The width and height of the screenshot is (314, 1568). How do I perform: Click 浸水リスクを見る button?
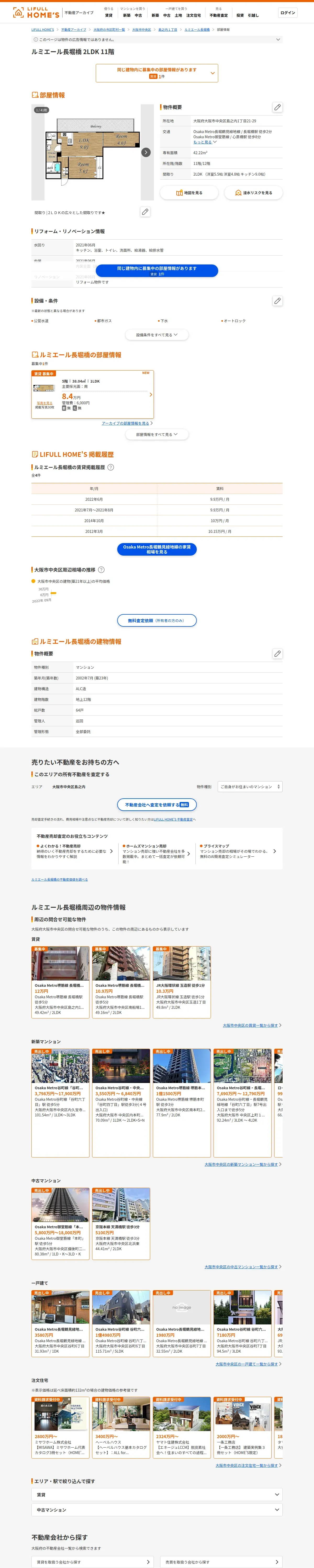click(x=254, y=193)
